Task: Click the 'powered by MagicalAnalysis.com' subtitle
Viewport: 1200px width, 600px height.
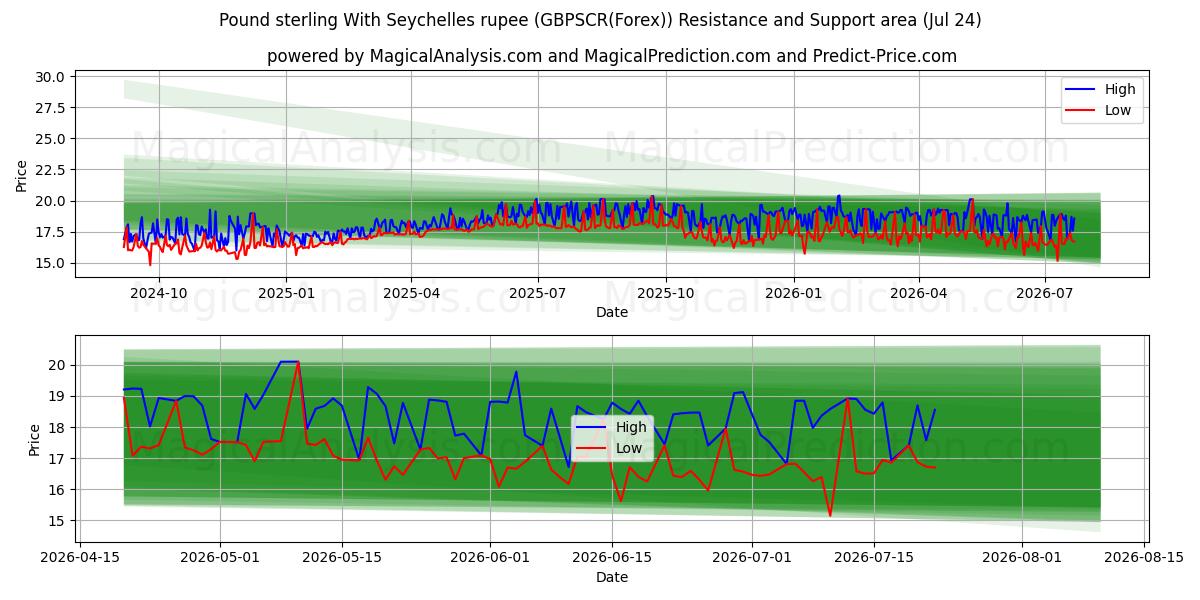Action: point(612,56)
